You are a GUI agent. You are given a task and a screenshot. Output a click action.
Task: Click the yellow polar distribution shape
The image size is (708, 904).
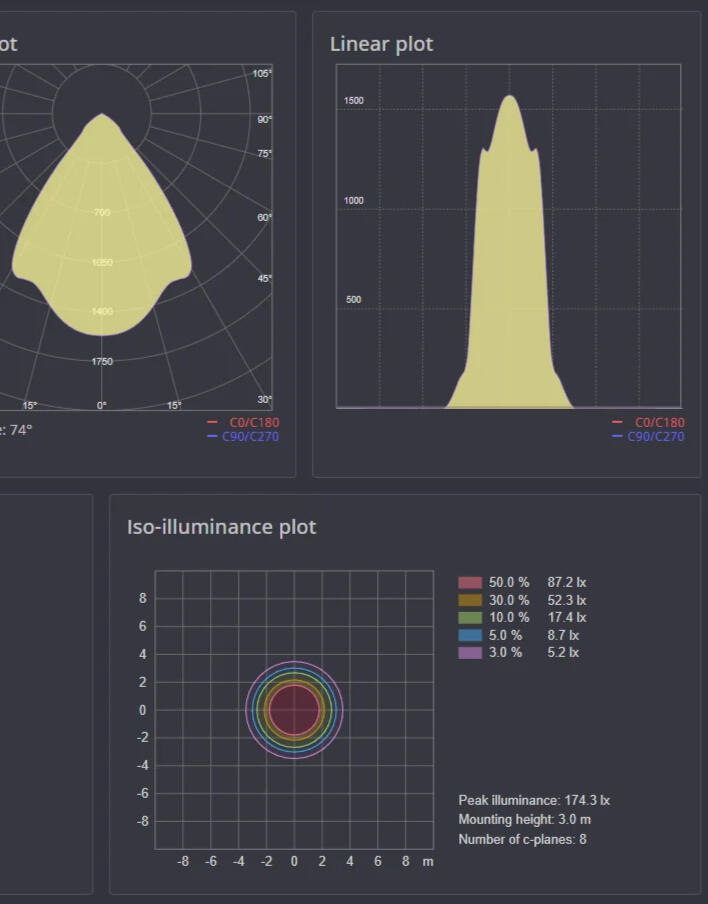pos(102,240)
